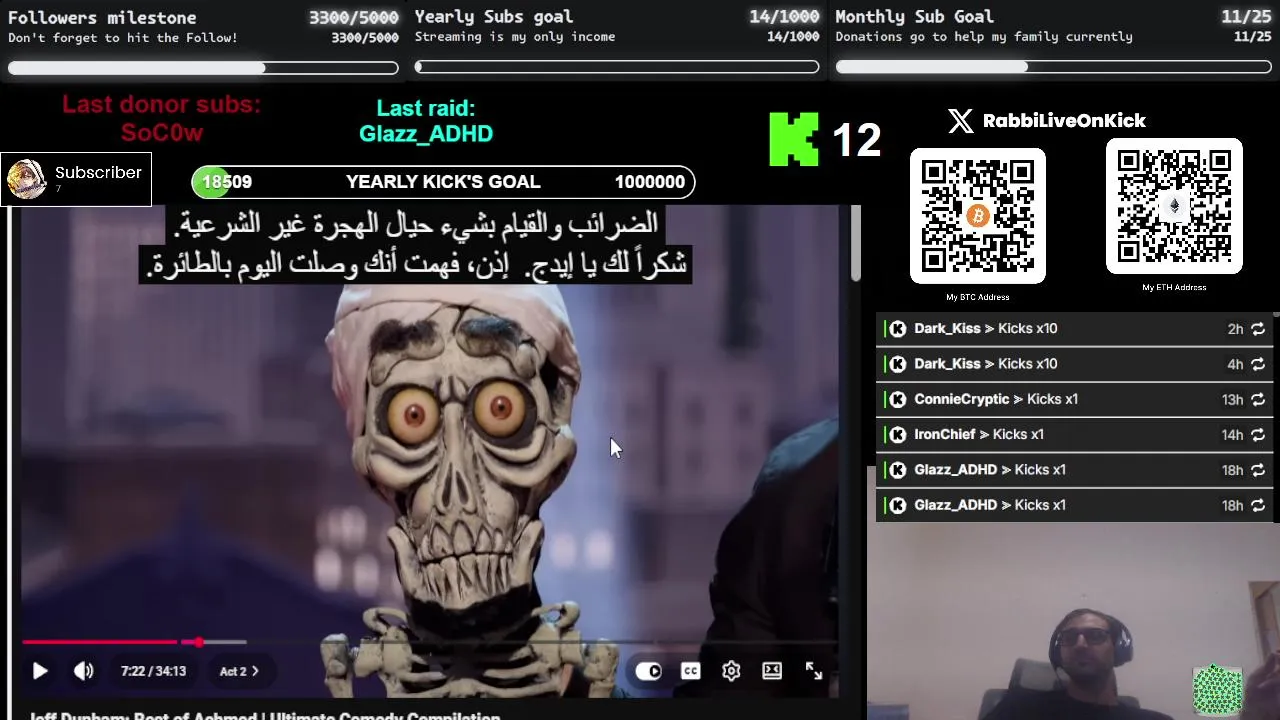Click the green emote sticker on webcam
This screenshot has height=720, width=1280.
[x=1218, y=690]
